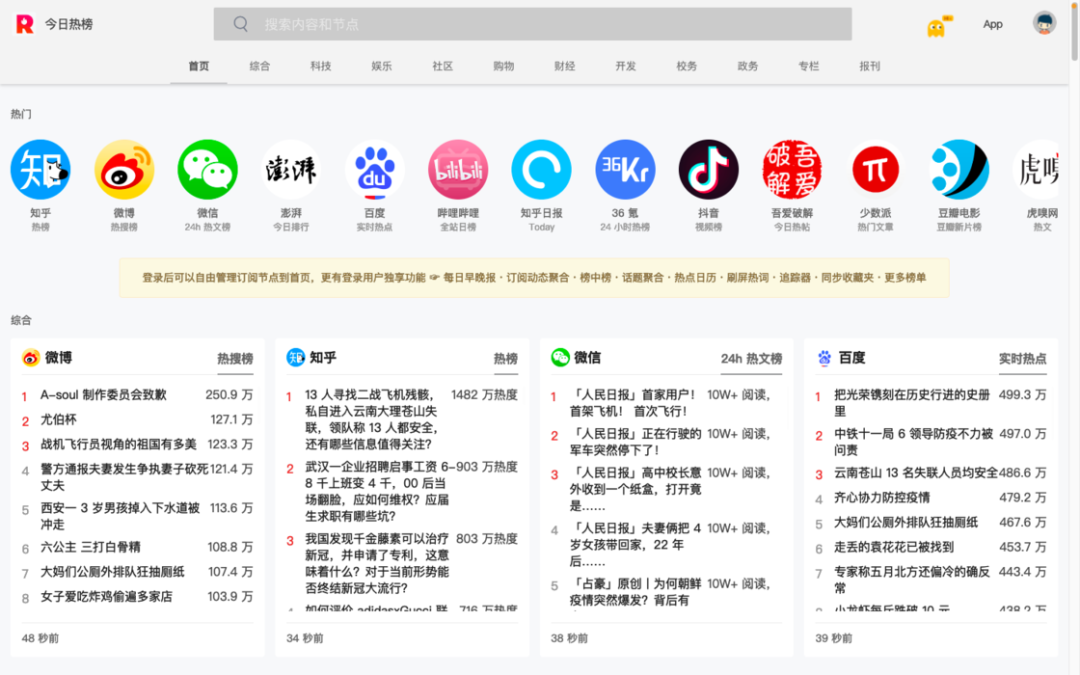This screenshot has height=675, width=1080.
Task: Select 实时热点 tab in 百度 card
Action: pos(1023,359)
